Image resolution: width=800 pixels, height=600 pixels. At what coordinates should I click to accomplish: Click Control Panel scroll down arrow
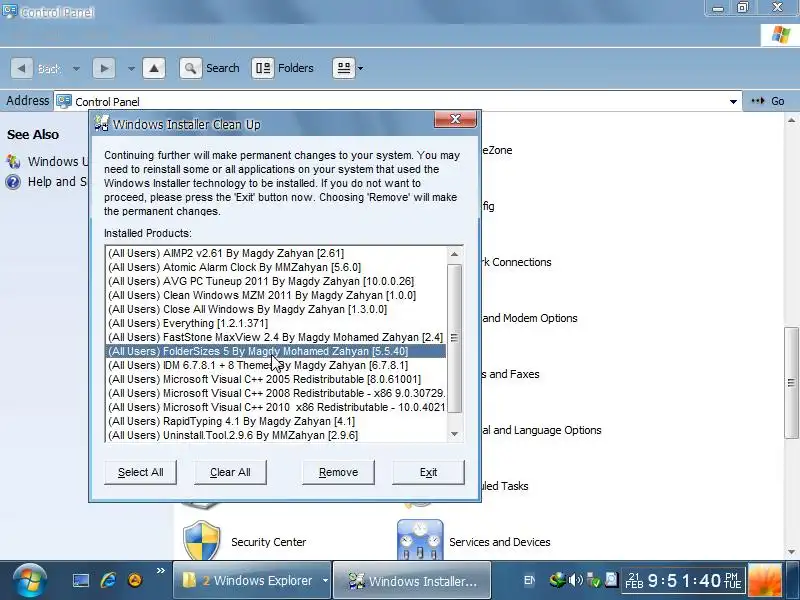pyautogui.click(x=791, y=552)
